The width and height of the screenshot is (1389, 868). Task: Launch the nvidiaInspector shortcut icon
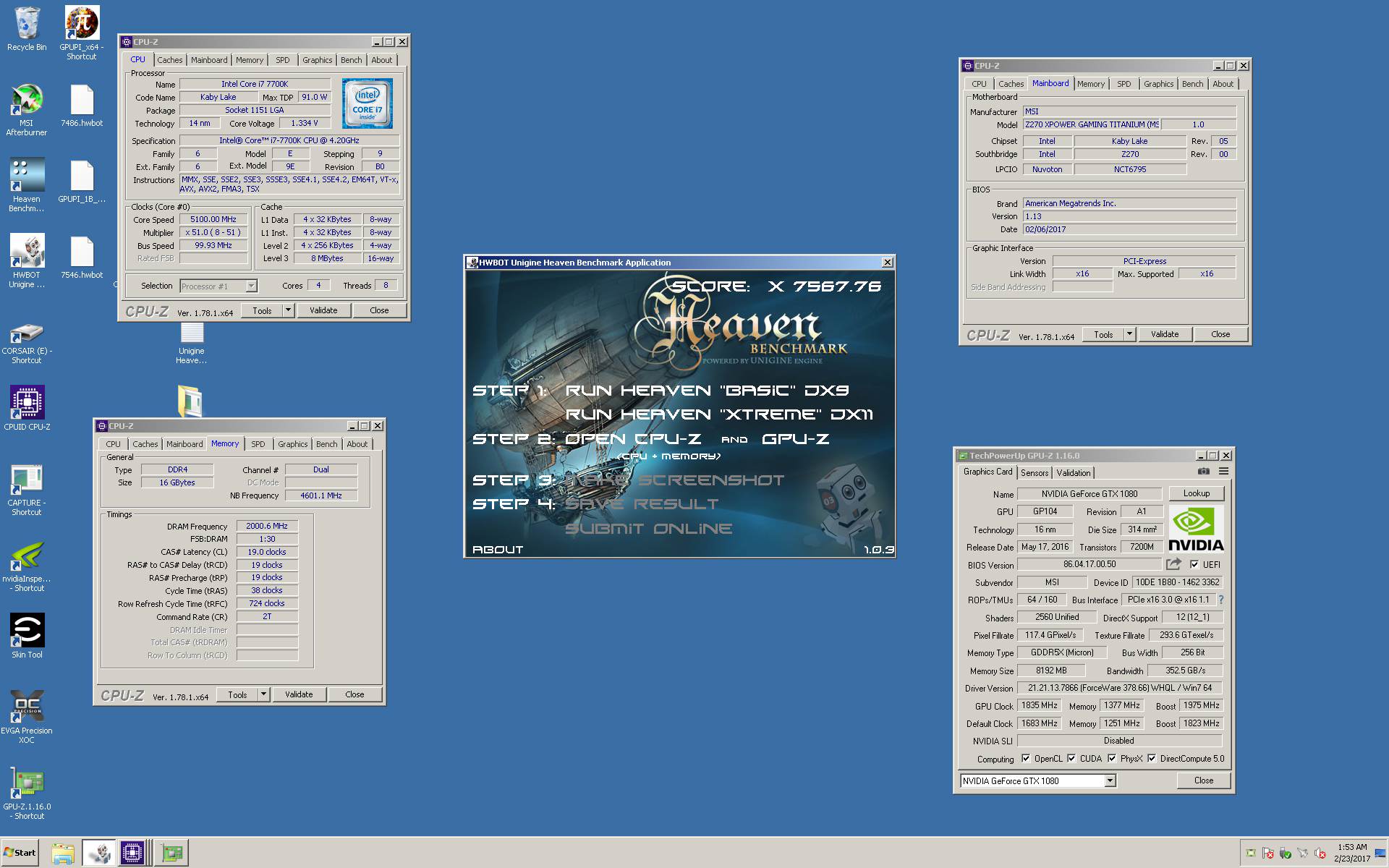tap(27, 566)
